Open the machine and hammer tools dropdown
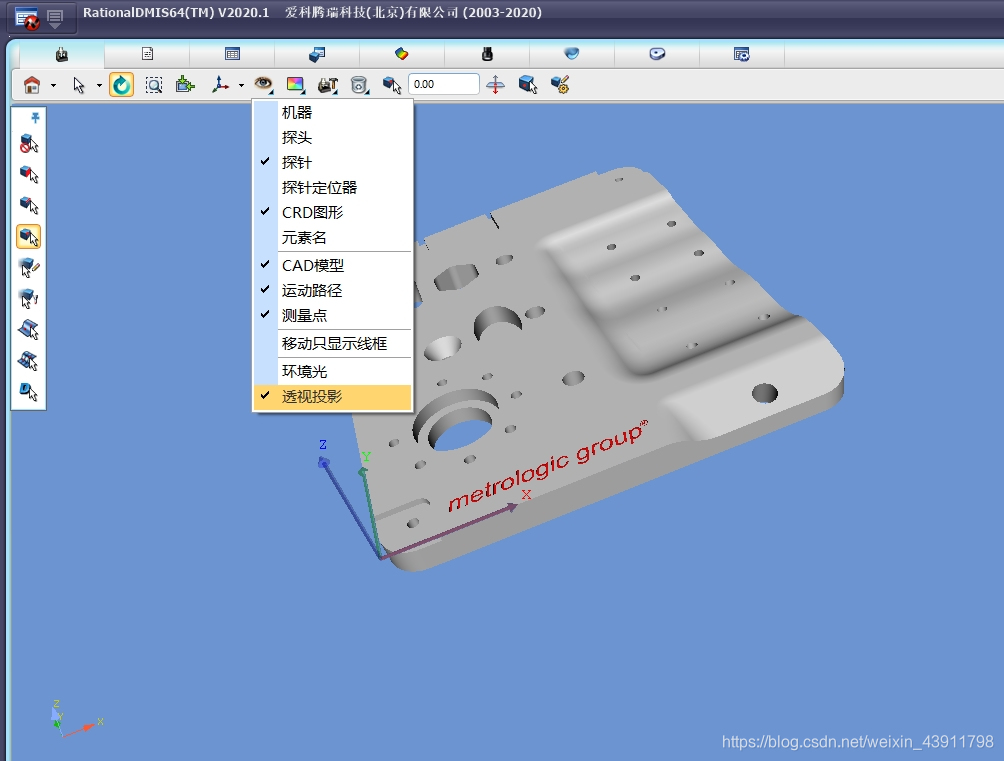This screenshot has width=1004, height=761. click(328, 85)
